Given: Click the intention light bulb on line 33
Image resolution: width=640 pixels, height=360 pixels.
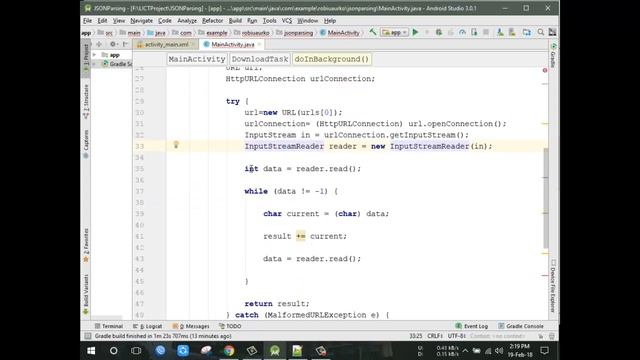Looking at the screenshot, I should 176,144.
